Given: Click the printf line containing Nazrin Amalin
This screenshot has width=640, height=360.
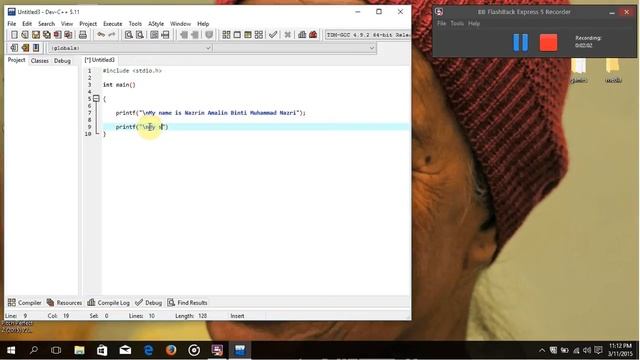Looking at the screenshot, I should point(211,113).
